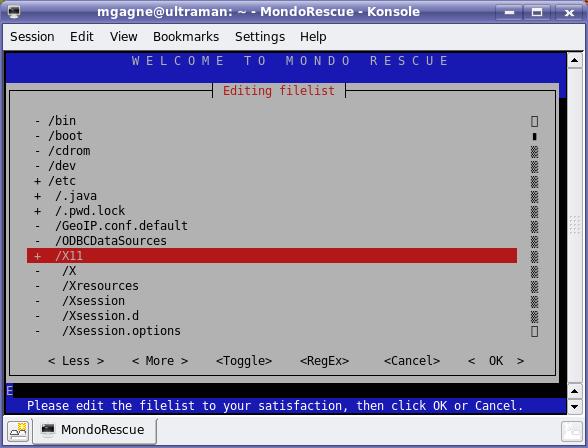This screenshot has width=588, height=448.
Task: Click the terminal icon on MondoRescue tab
Action: (48, 429)
